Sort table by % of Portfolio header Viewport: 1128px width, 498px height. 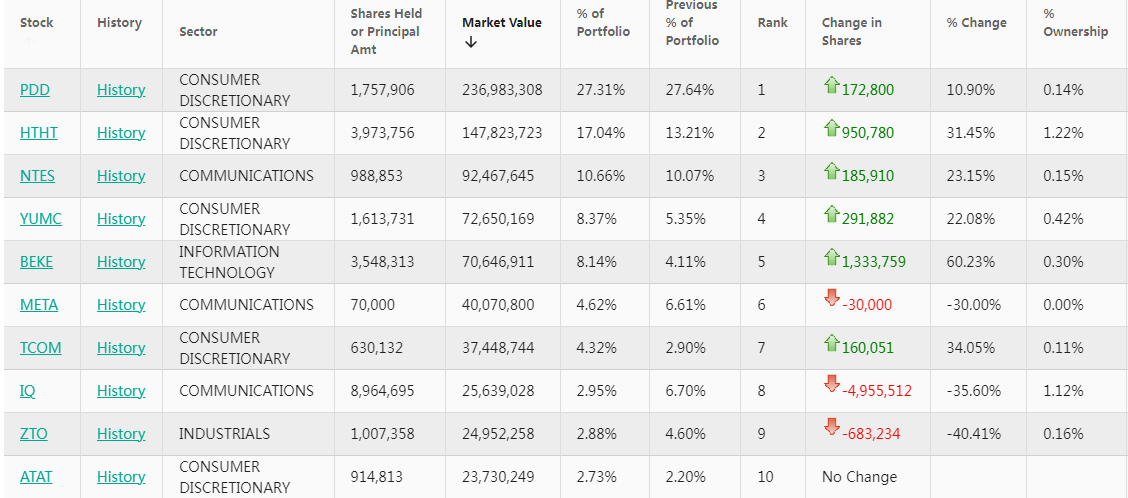point(603,23)
